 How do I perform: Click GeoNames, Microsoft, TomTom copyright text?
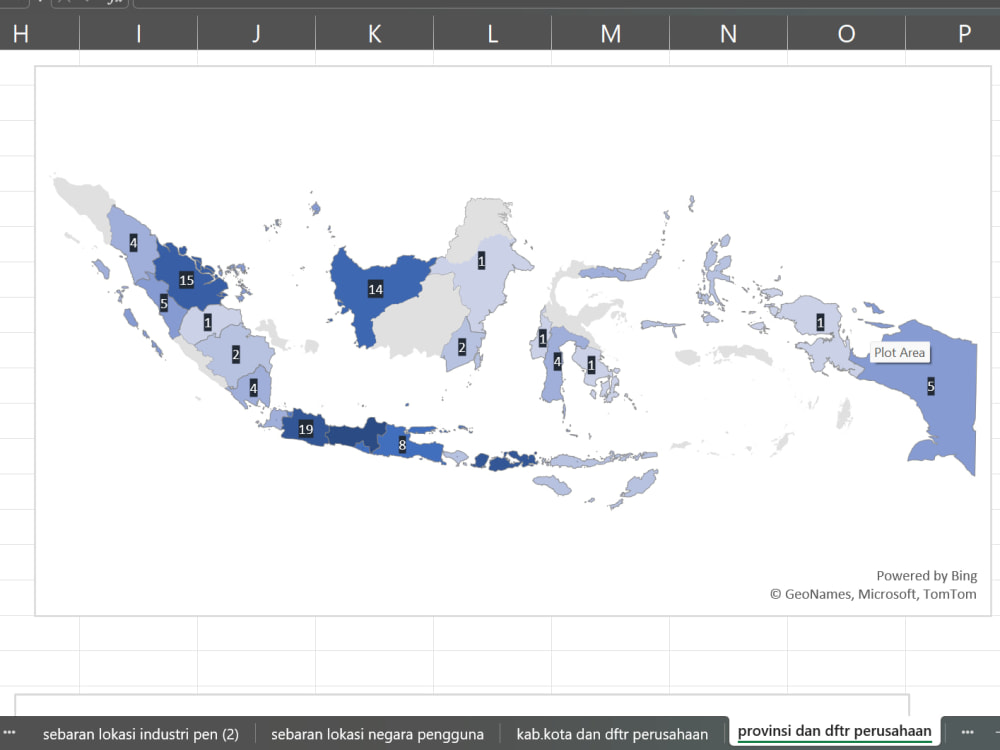(873, 594)
